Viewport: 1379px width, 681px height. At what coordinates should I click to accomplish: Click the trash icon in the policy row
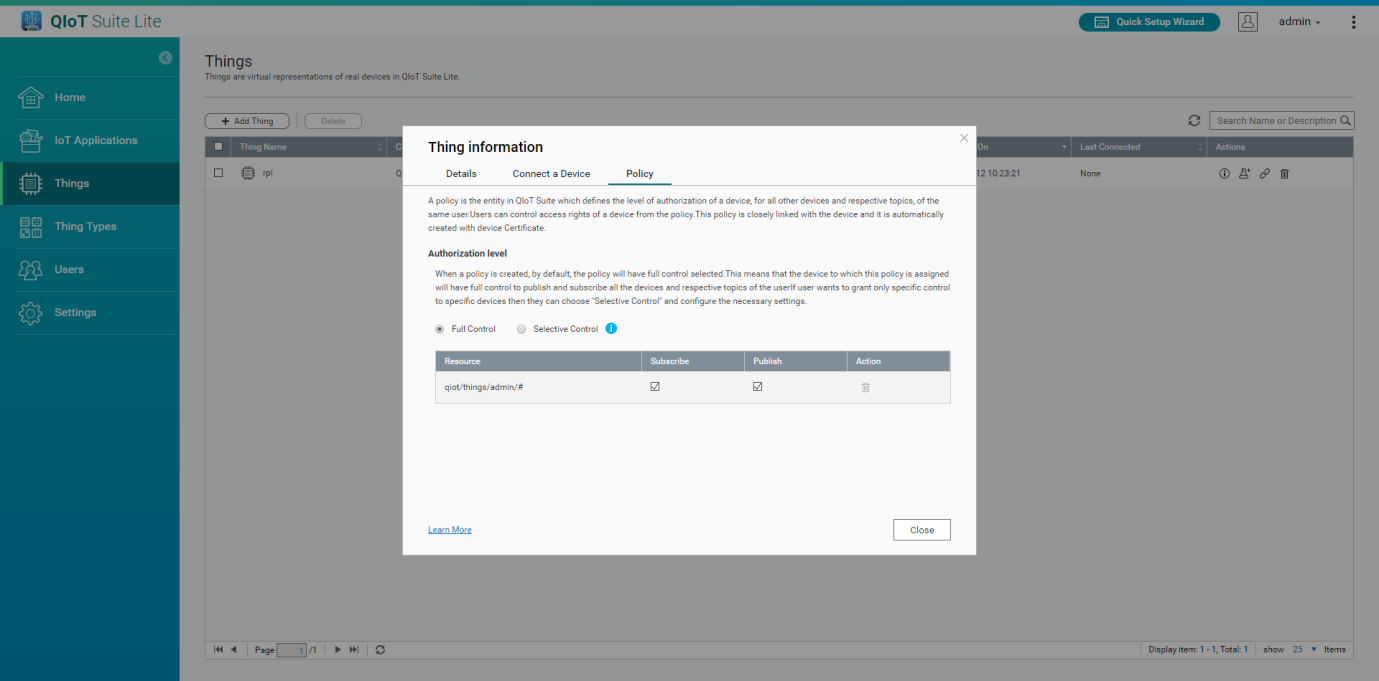[866, 387]
